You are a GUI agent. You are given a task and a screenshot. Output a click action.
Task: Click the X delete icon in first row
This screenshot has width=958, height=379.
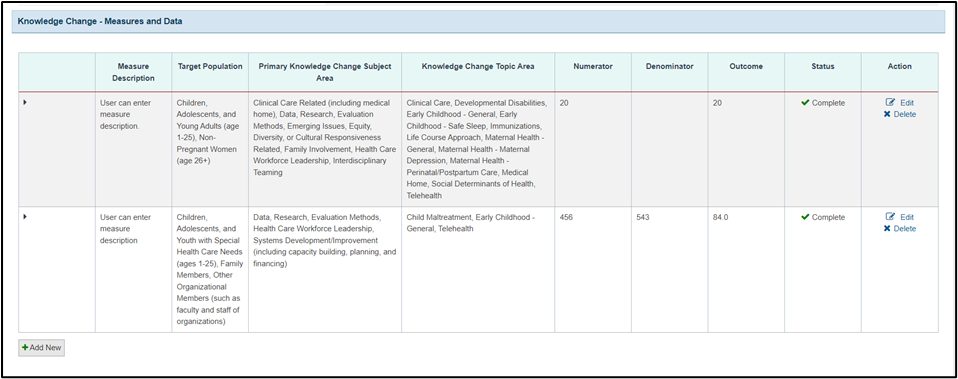[887, 114]
